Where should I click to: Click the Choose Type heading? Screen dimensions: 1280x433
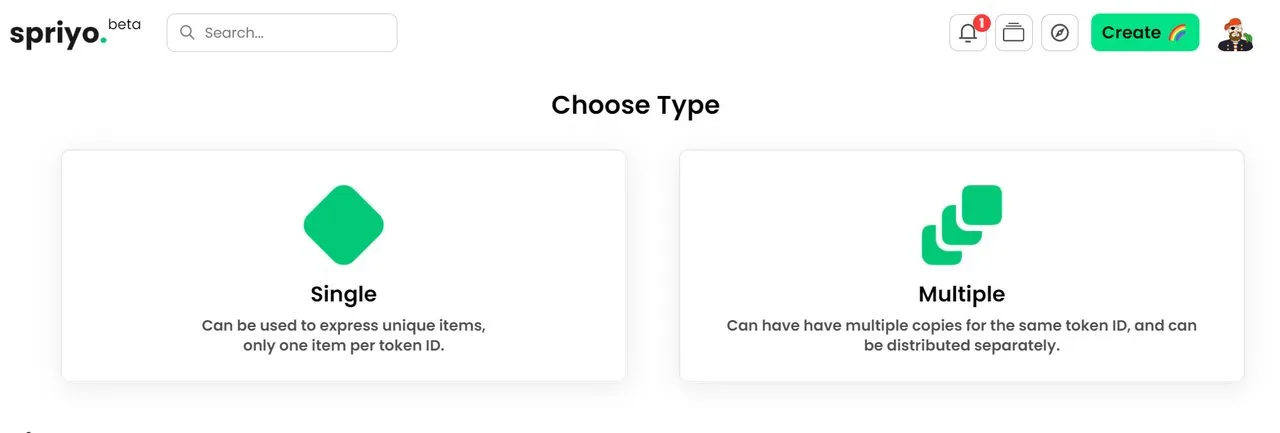(636, 105)
